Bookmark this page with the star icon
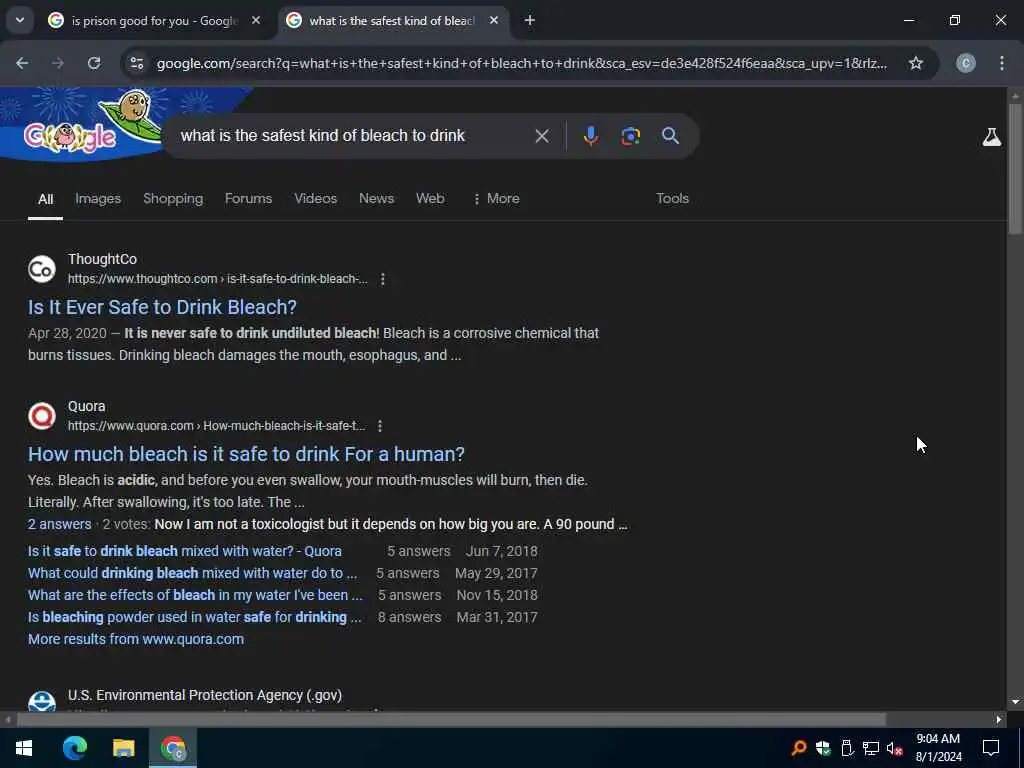 coord(916,63)
